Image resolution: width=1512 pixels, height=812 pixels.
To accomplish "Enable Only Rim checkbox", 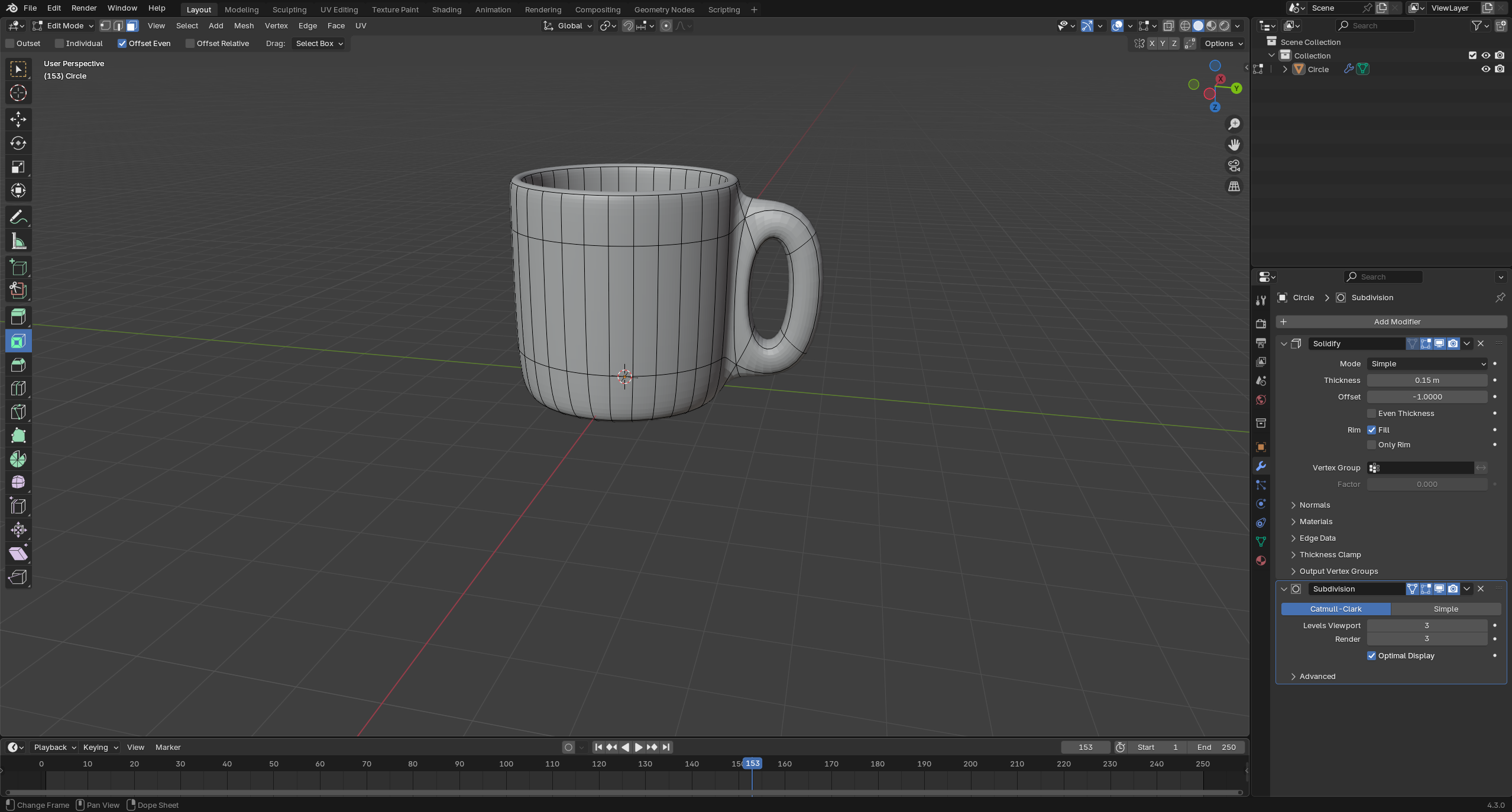I will (x=1371, y=444).
